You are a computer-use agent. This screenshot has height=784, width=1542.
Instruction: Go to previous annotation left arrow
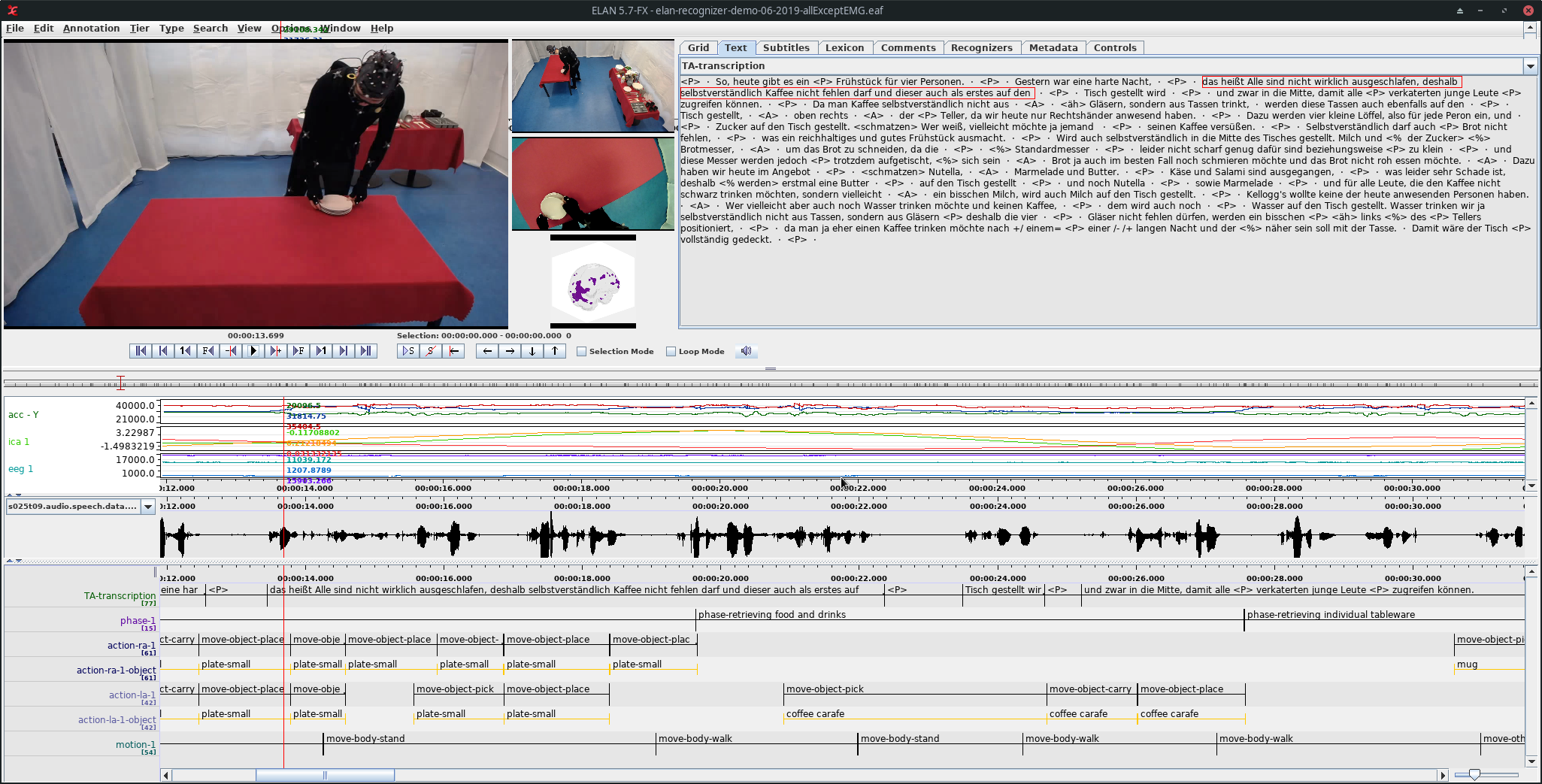click(x=487, y=351)
